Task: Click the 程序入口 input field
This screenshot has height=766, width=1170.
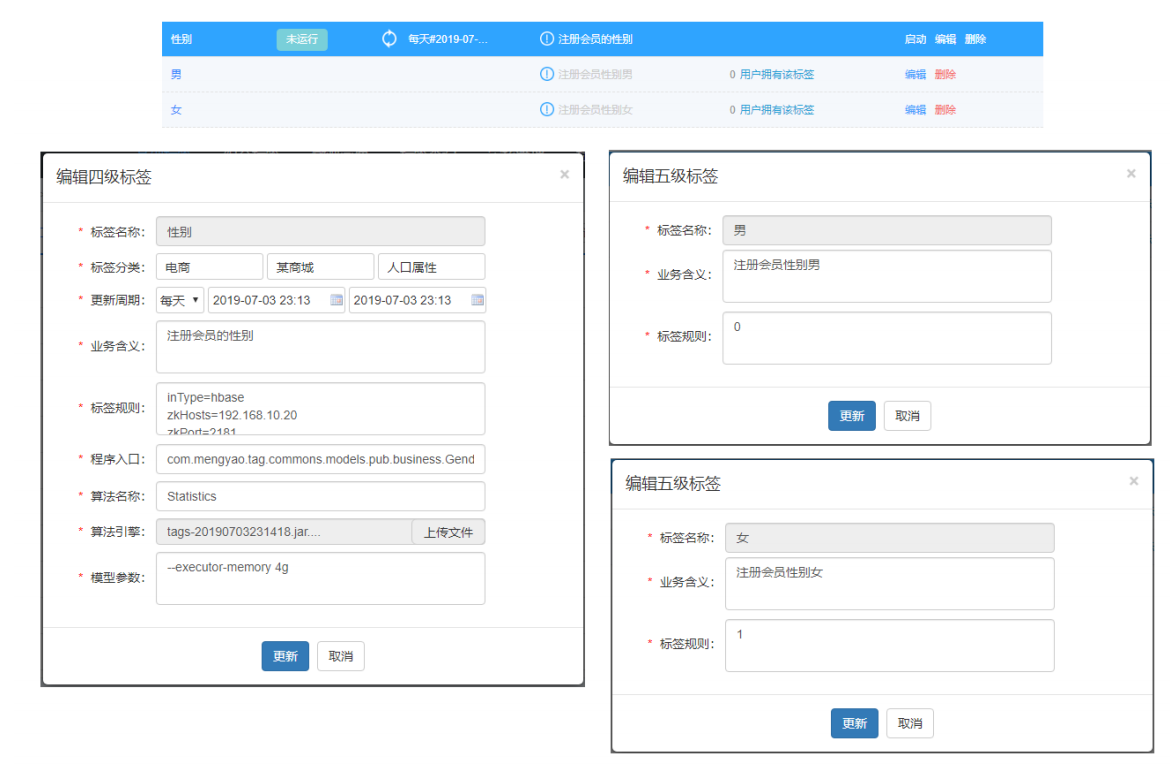Action: 321,459
